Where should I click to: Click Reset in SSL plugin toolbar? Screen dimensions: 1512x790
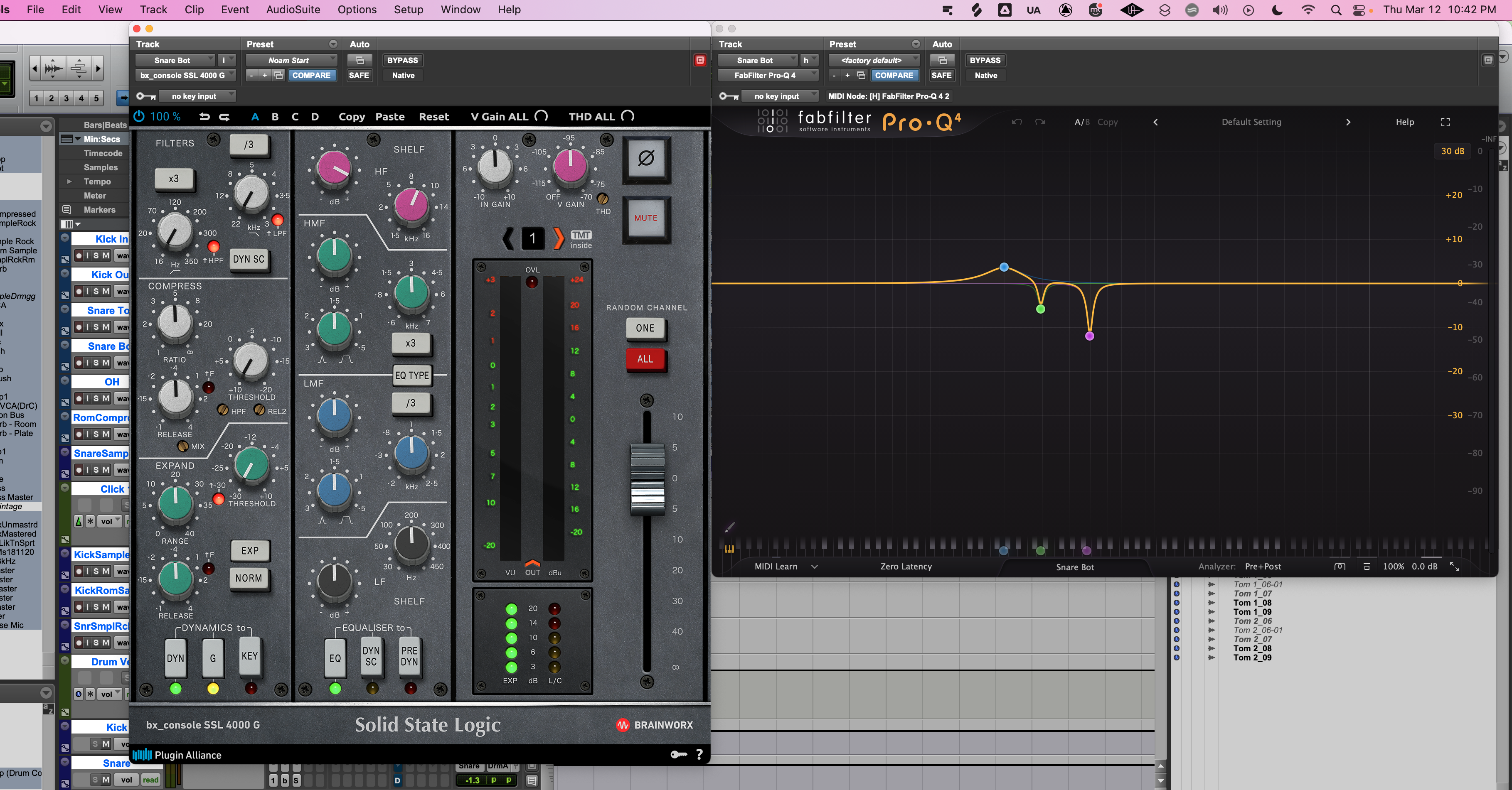[434, 117]
